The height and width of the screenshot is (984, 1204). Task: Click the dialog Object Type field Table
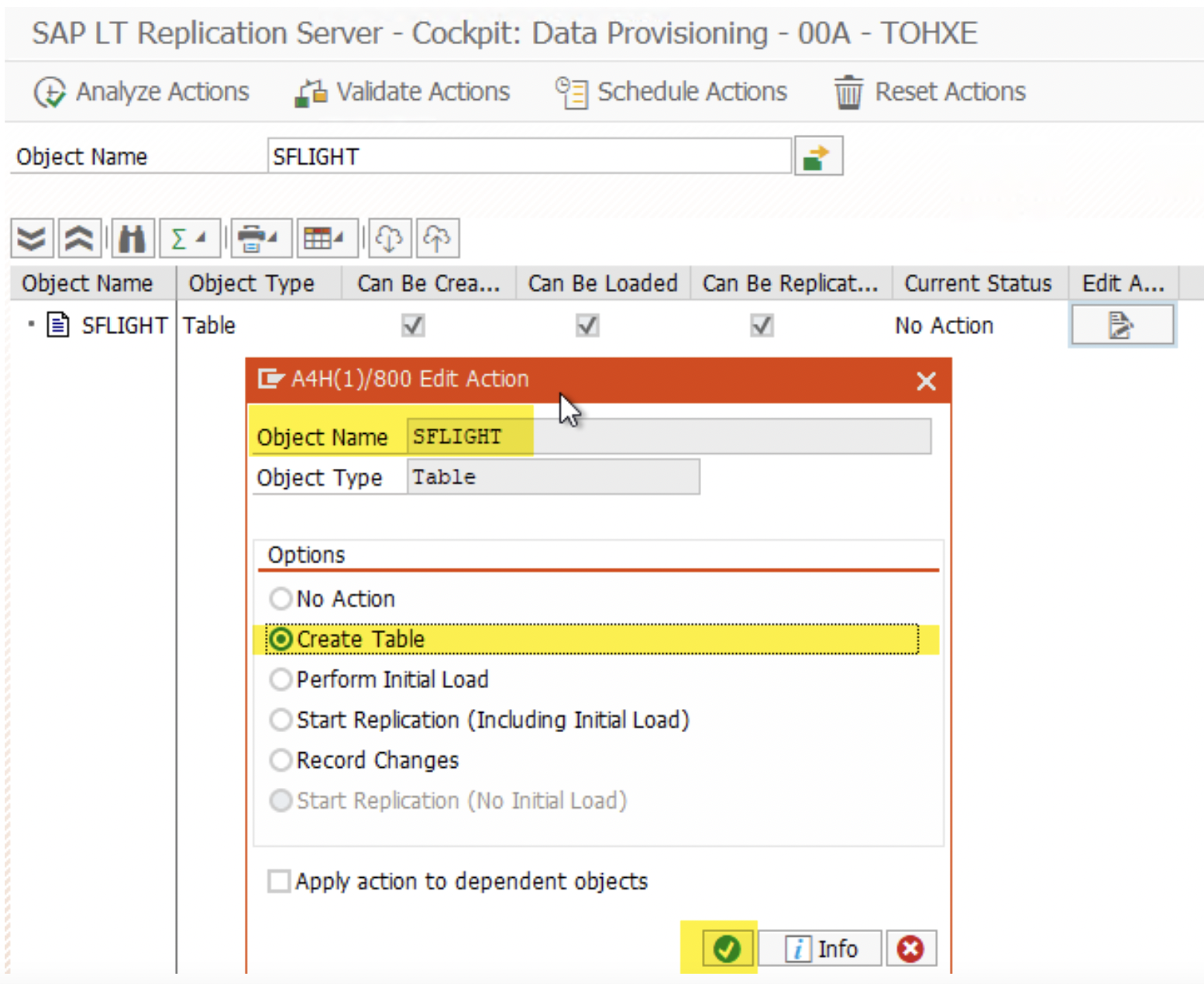pyautogui.click(x=553, y=477)
